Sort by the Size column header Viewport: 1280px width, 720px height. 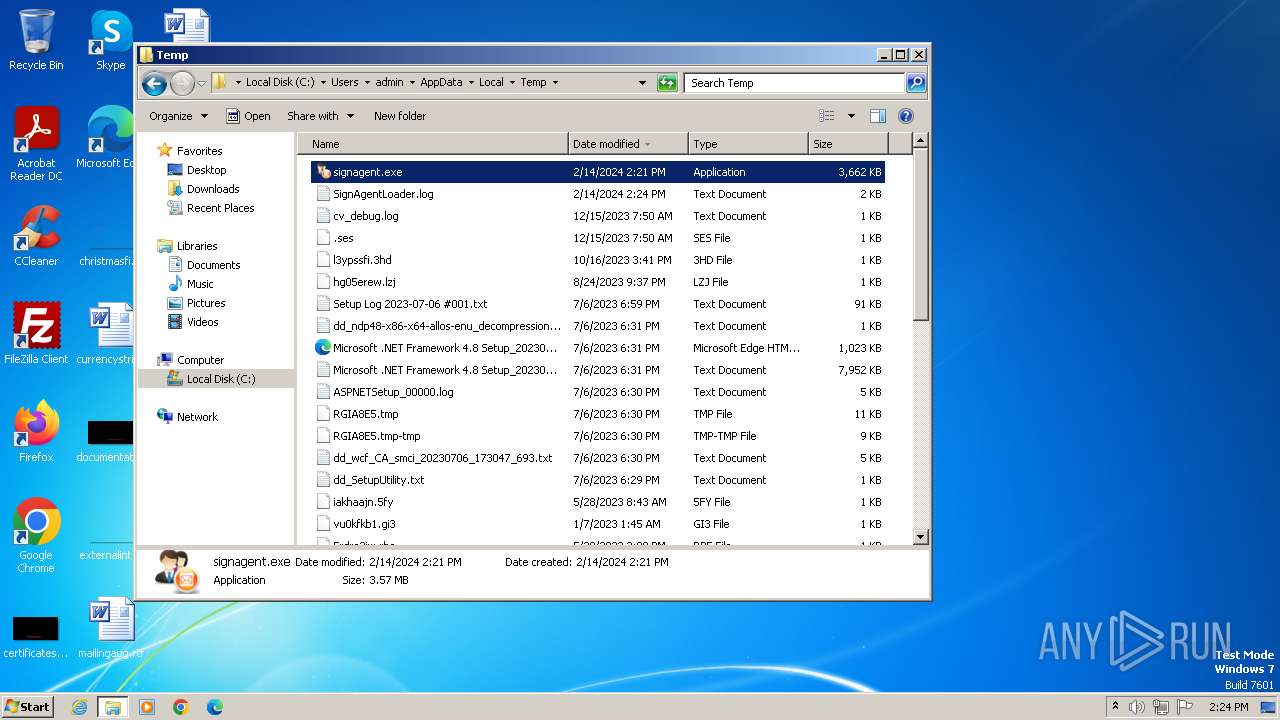point(849,144)
